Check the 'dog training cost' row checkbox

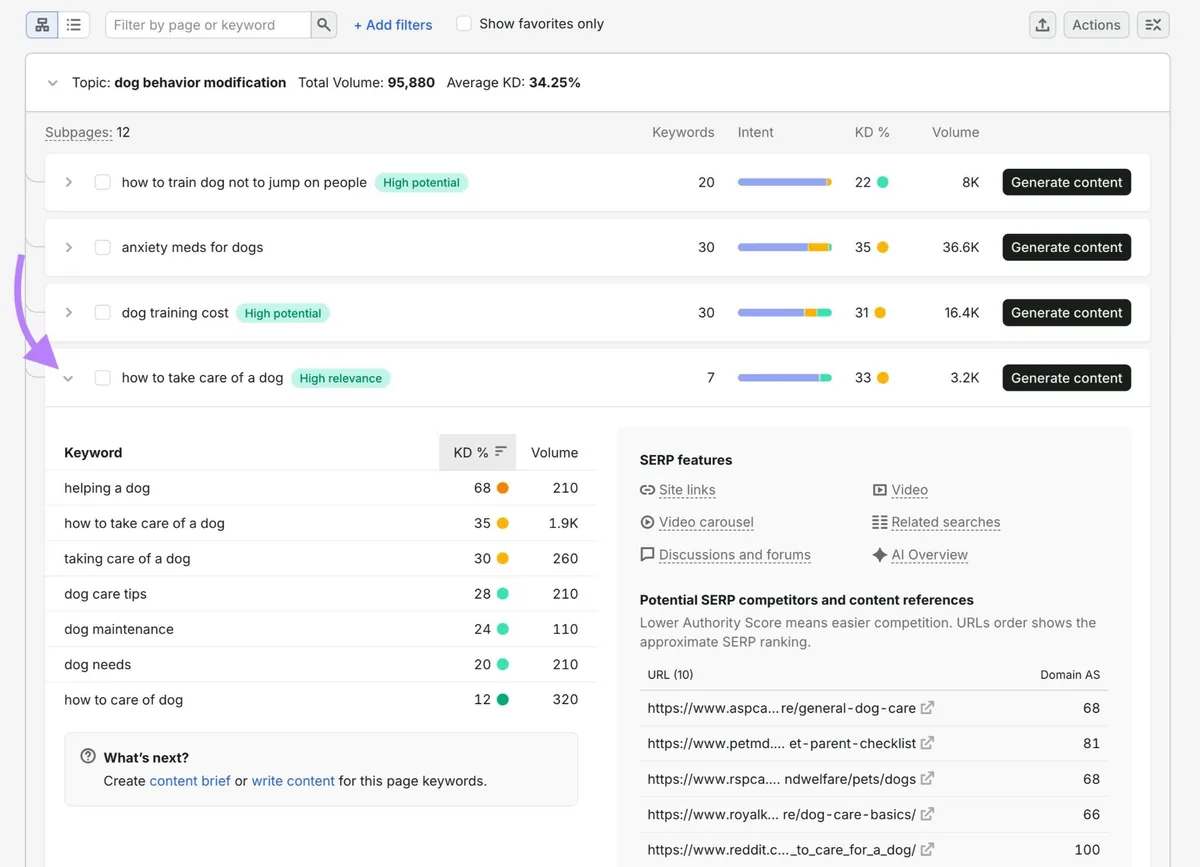click(102, 313)
